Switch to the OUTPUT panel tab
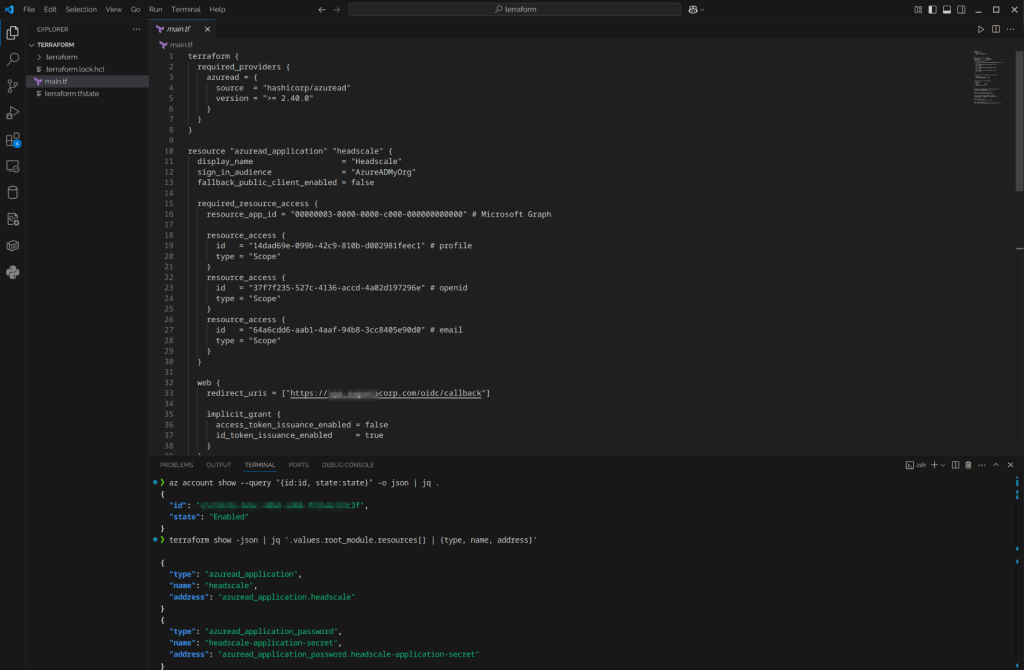This screenshot has height=670, width=1024. click(219, 465)
